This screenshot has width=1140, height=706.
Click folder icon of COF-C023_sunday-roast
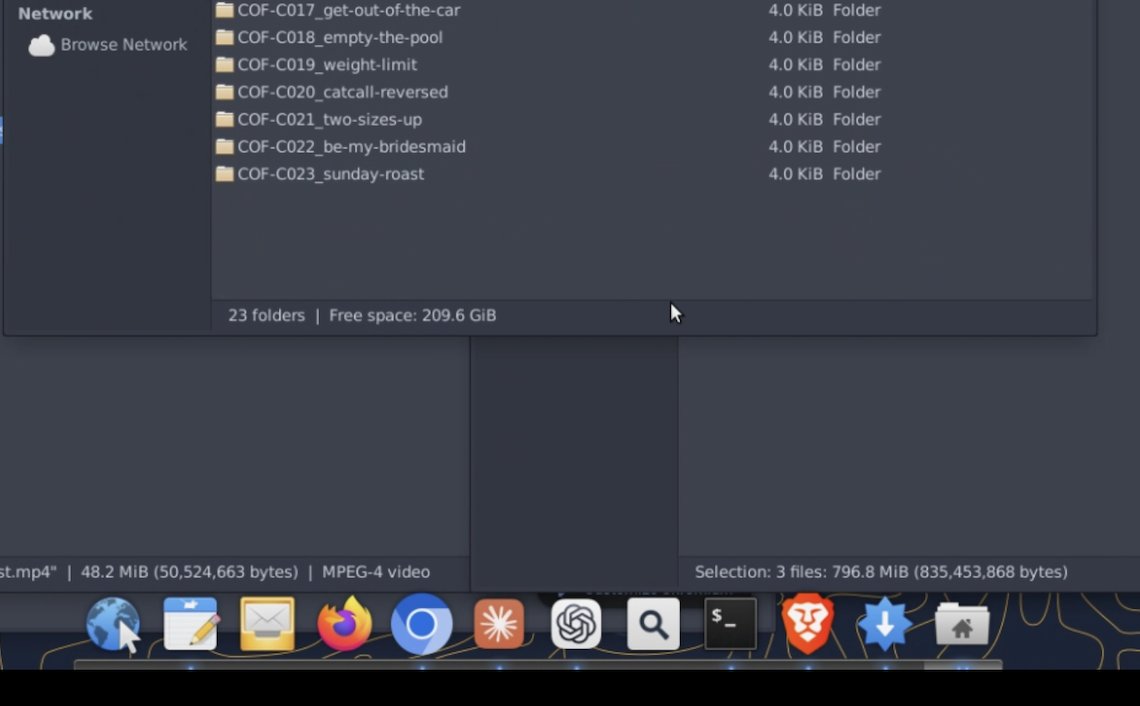tap(225, 174)
